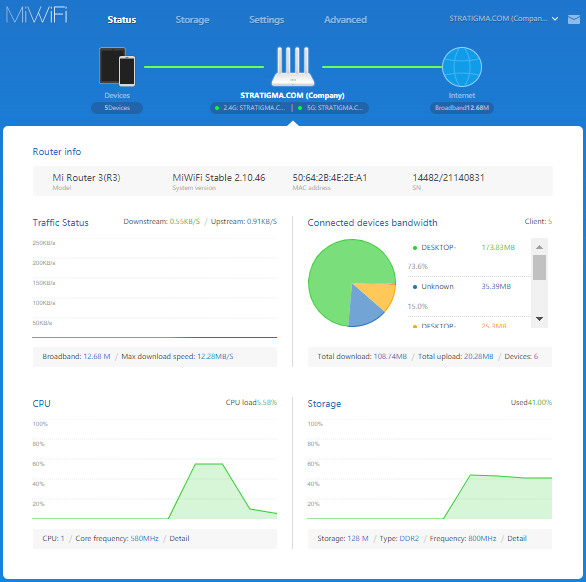The image size is (586, 582).
Task: Open the Storage tab
Action: (192, 20)
